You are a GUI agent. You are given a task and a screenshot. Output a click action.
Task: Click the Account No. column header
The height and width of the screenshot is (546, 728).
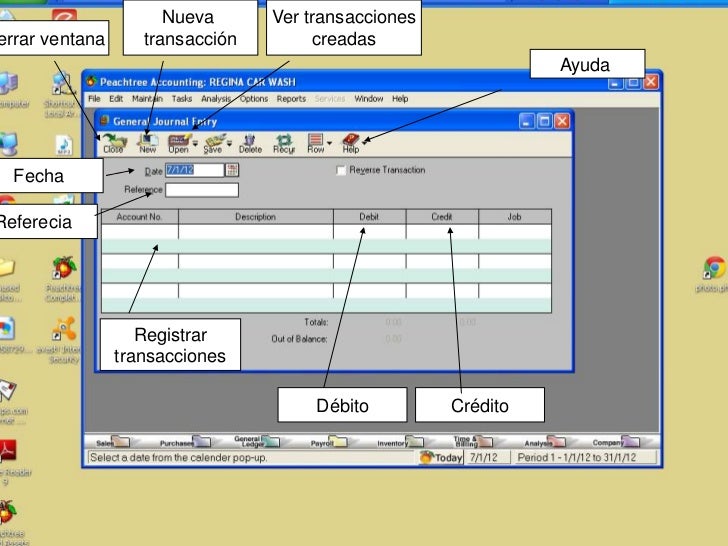(140, 217)
